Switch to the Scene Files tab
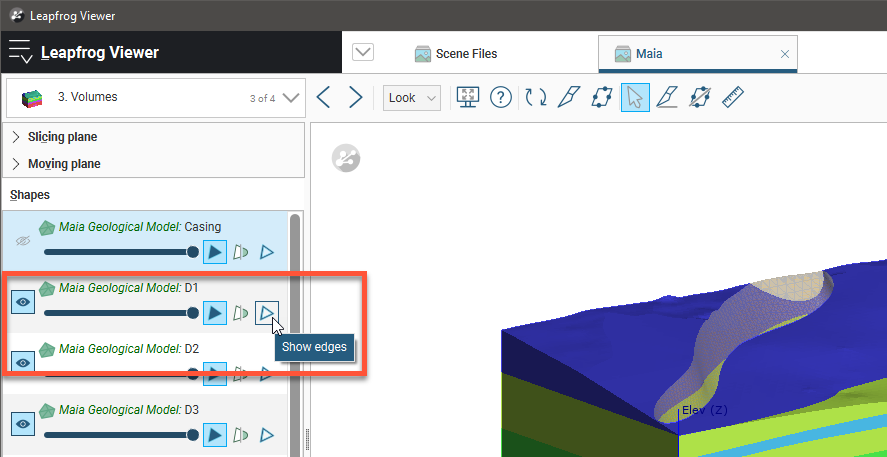This screenshot has width=887, height=457. 455,54
